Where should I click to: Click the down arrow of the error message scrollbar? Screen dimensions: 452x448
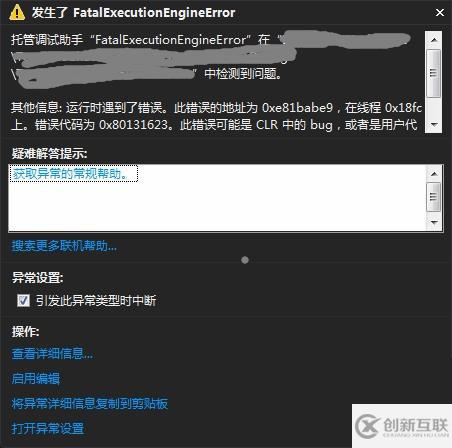tap(434, 125)
